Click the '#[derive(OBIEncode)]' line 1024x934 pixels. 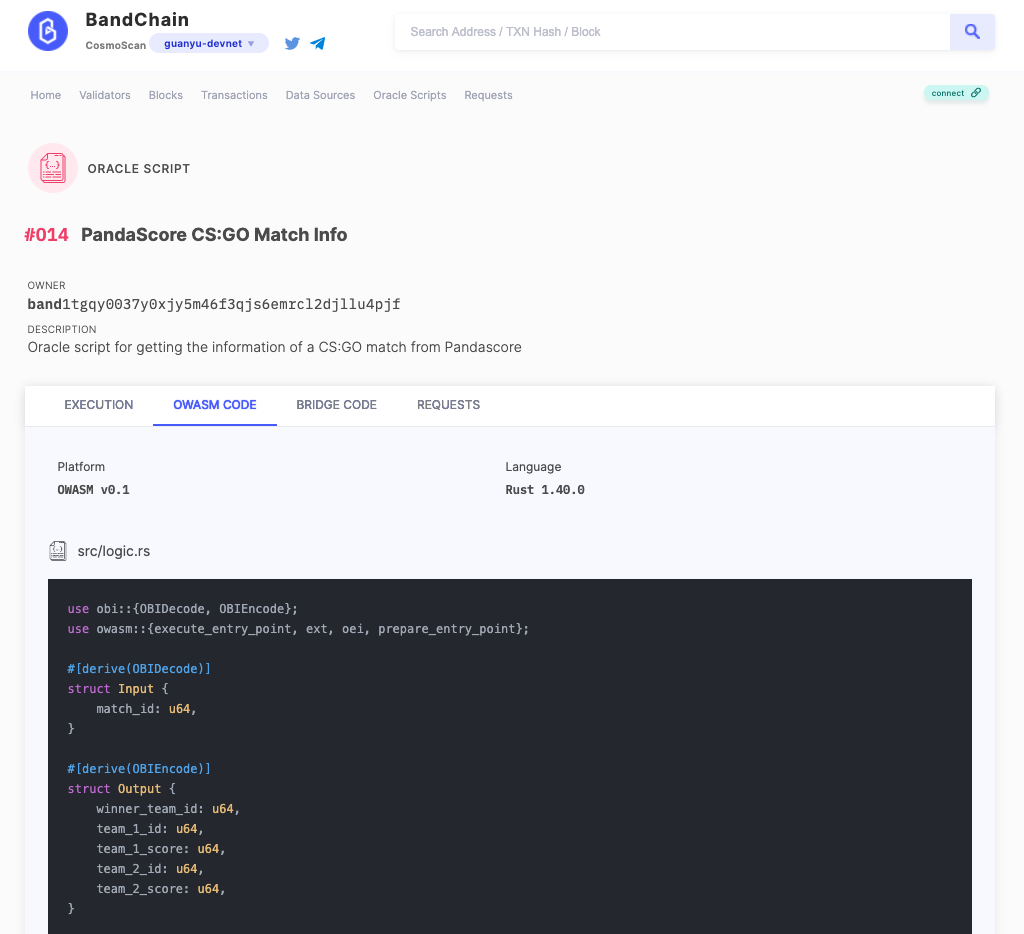tap(139, 769)
